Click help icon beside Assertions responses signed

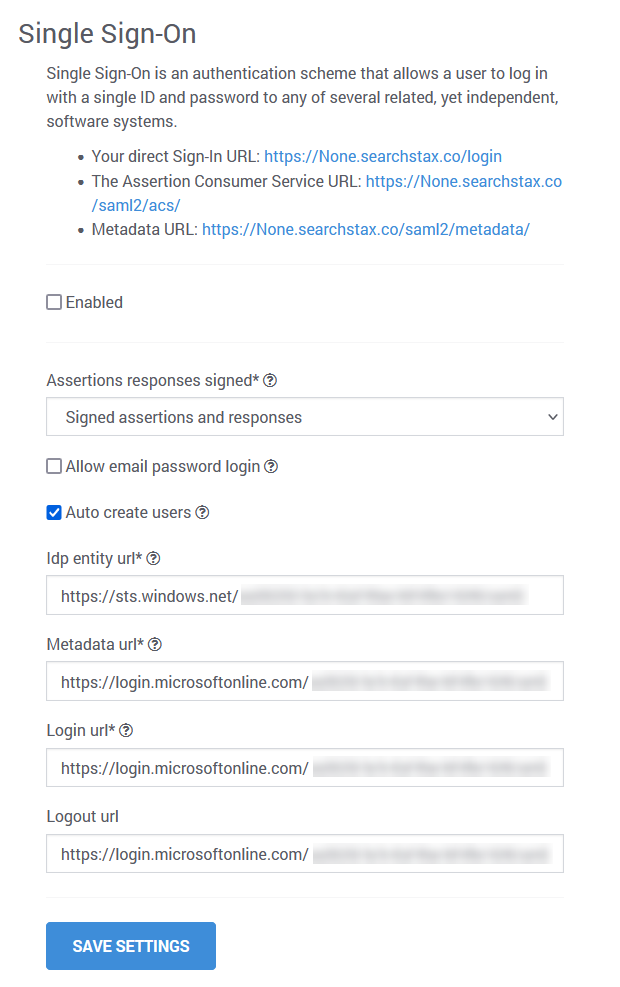tap(270, 380)
